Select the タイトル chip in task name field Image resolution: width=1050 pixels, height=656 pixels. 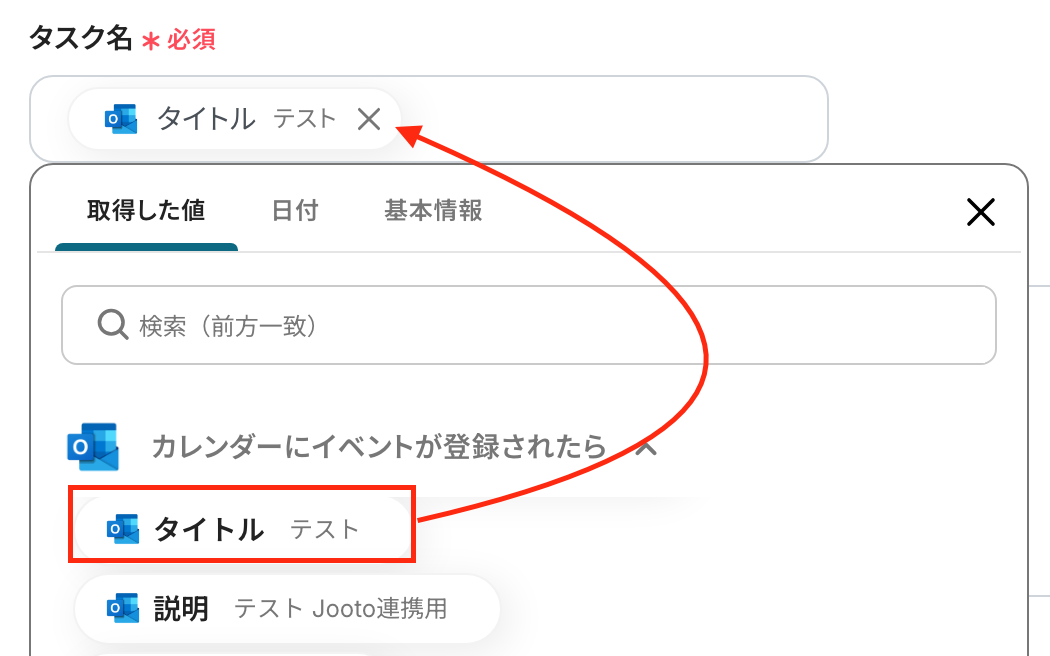point(206,120)
